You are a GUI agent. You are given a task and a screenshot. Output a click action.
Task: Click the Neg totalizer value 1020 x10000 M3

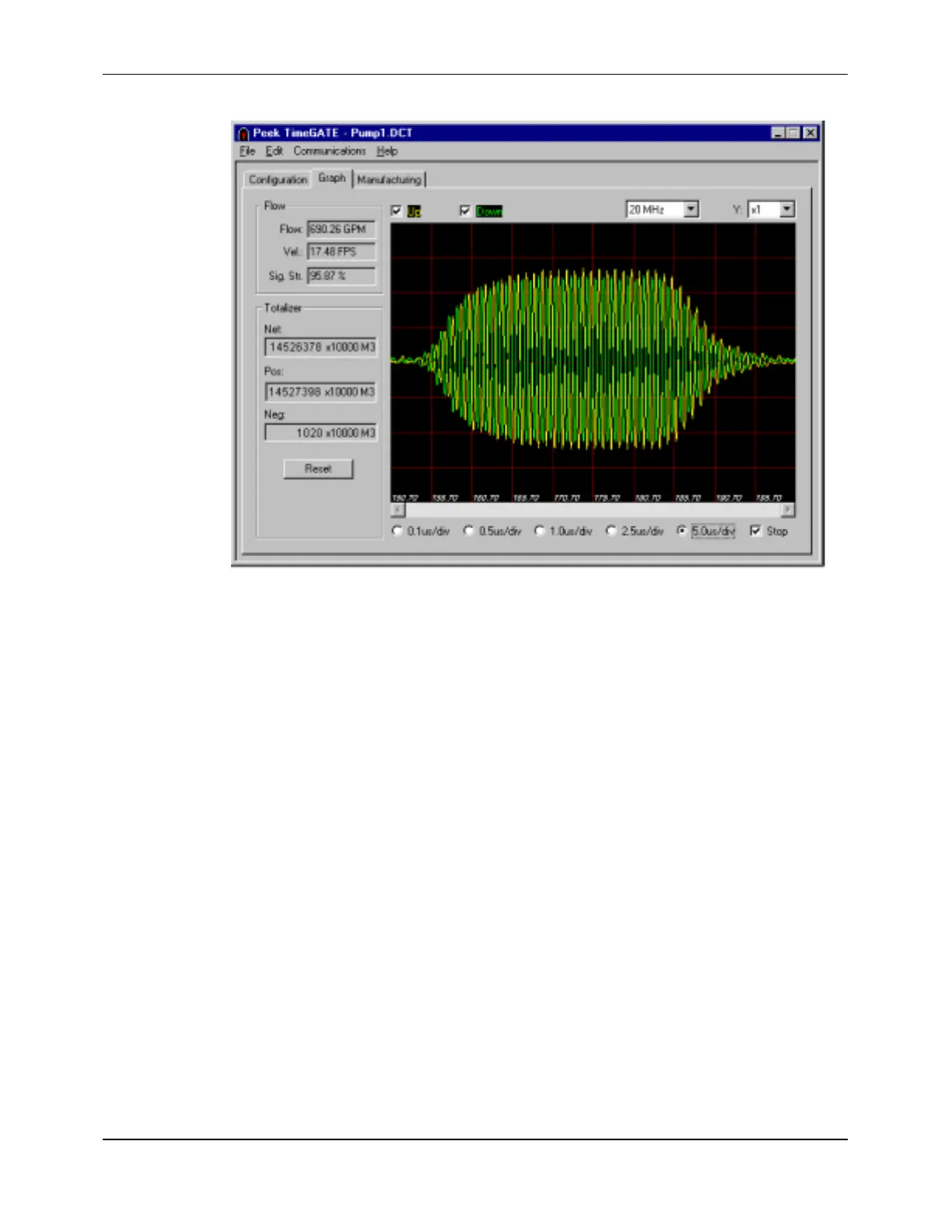pos(321,432)
